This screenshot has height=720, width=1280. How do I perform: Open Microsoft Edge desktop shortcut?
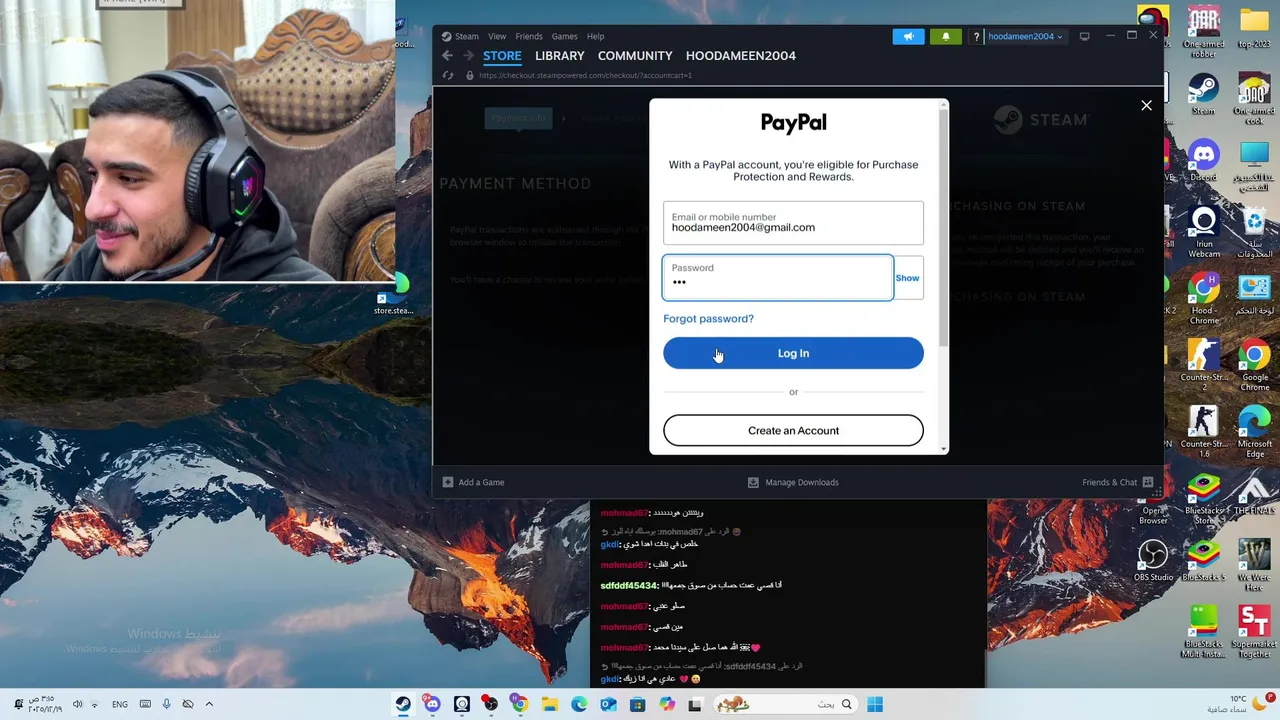(x=1254, y=431)
